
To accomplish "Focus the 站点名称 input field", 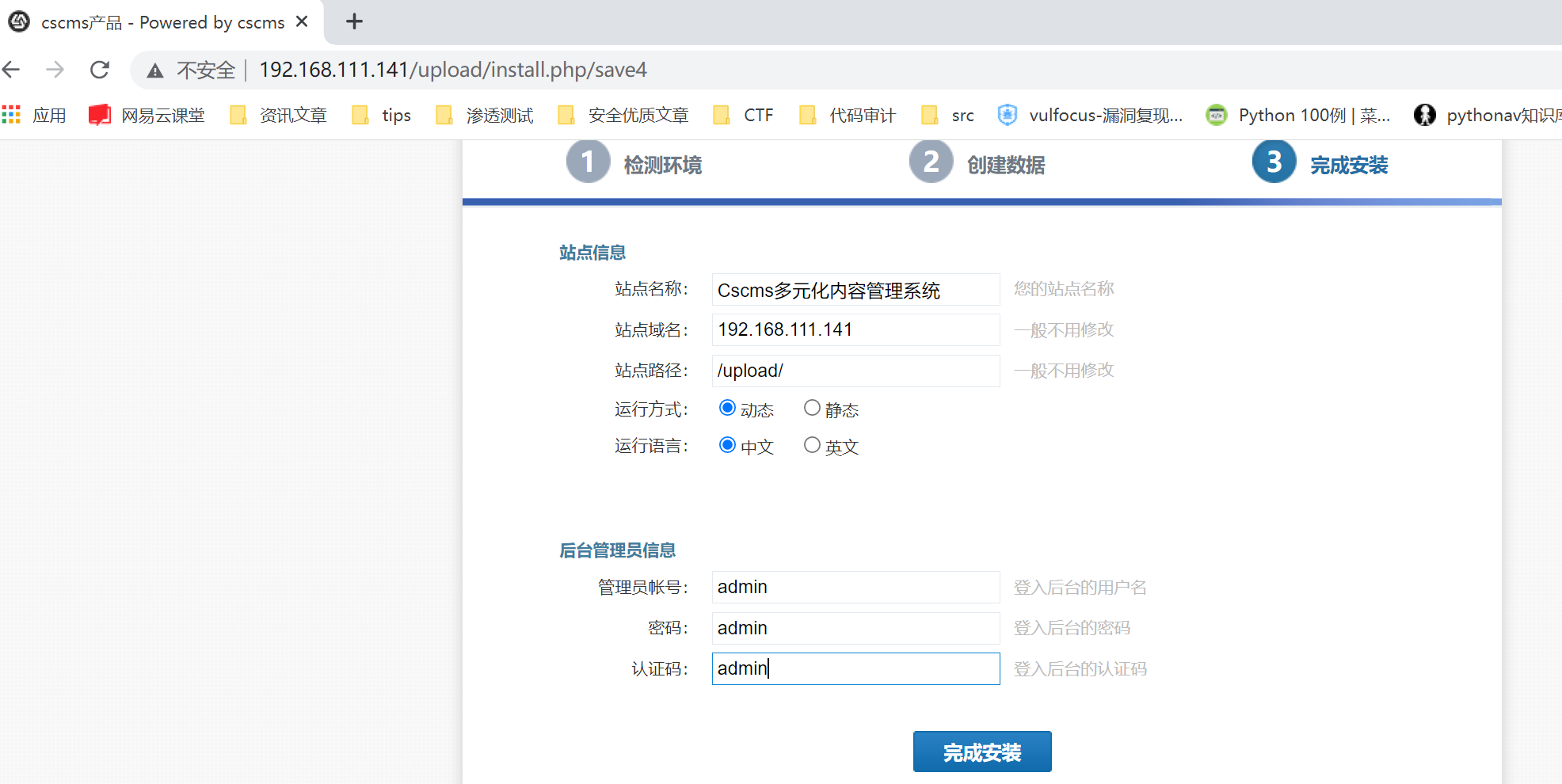I will [855, 290].
